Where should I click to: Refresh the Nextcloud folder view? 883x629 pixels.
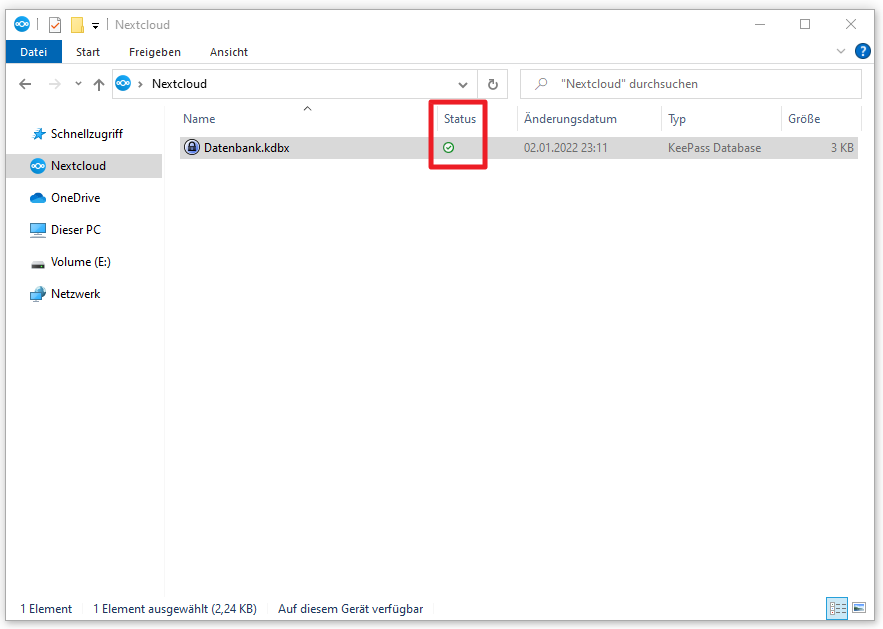coord(493,84)
